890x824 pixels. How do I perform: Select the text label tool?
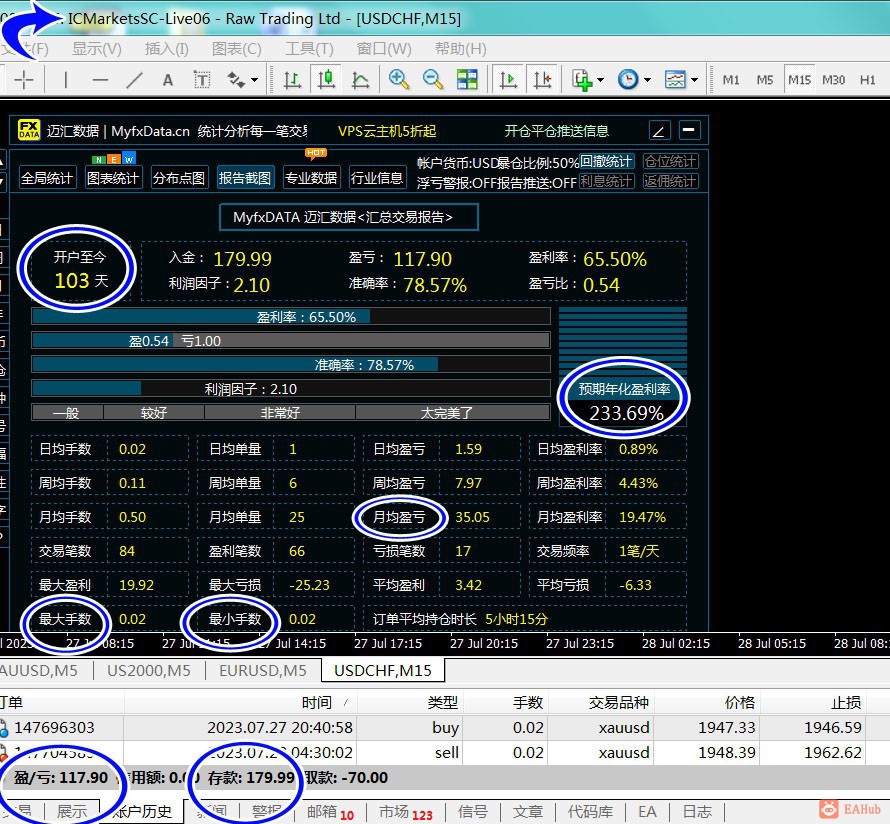pyautogui.click(x=201, y=80)
